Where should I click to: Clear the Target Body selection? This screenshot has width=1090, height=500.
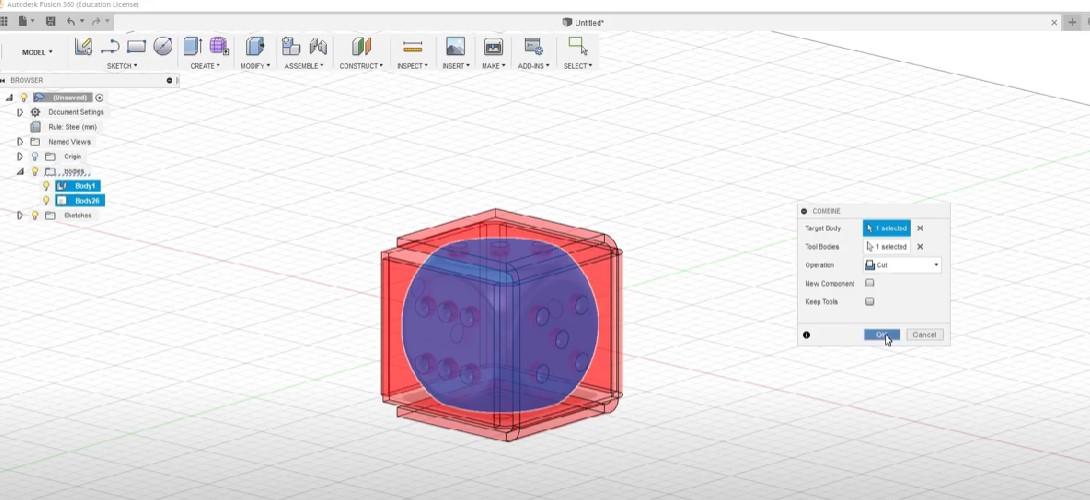coord(920,228)
